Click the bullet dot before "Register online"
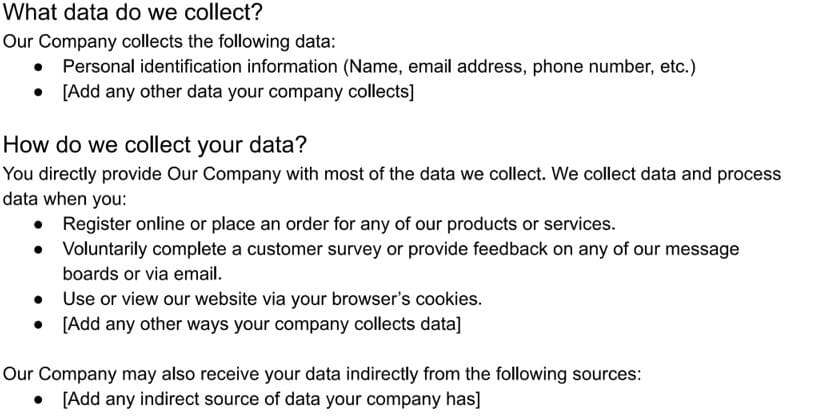The width and height of the screenshot is (817, 418). 38,224
